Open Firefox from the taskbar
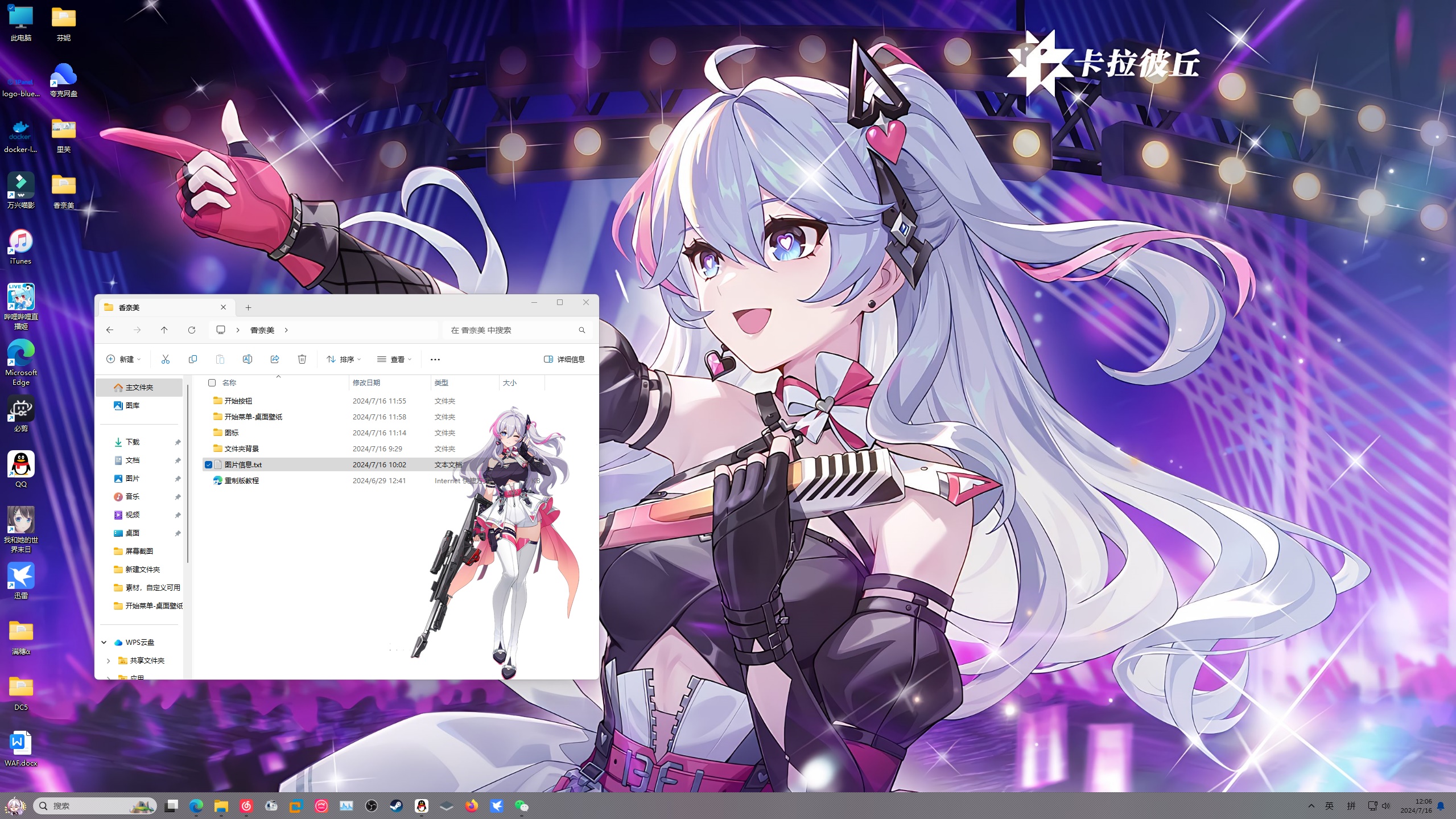The image size is (1456, 819). (x=471, y=806)
